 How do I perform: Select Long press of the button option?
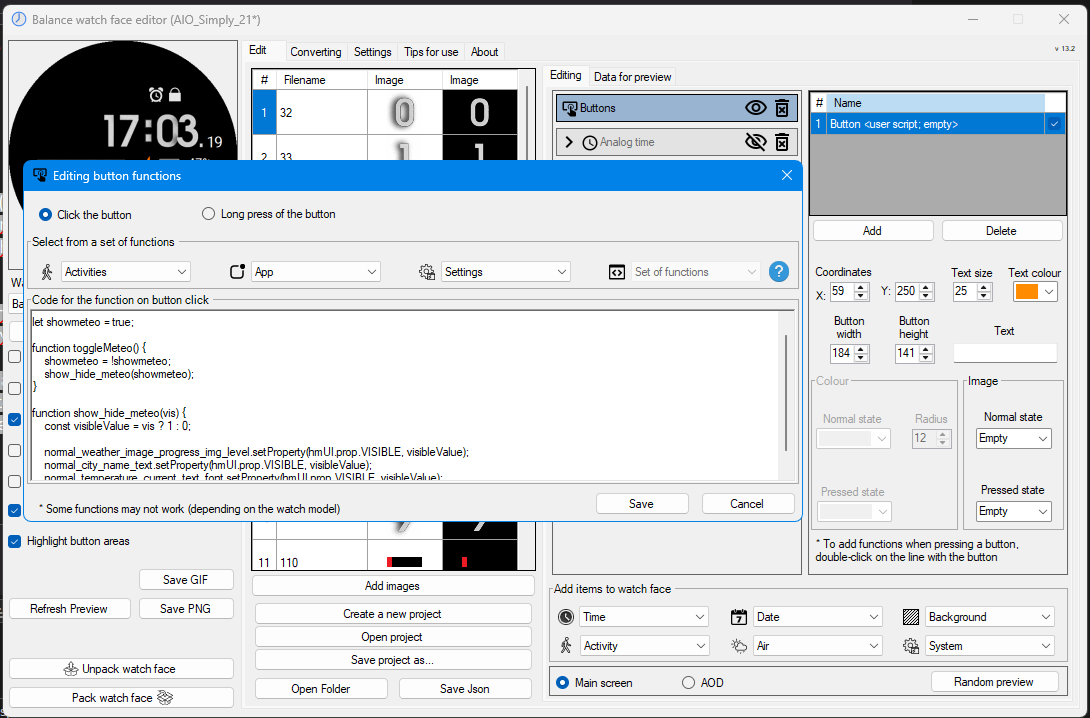(268, 214)
